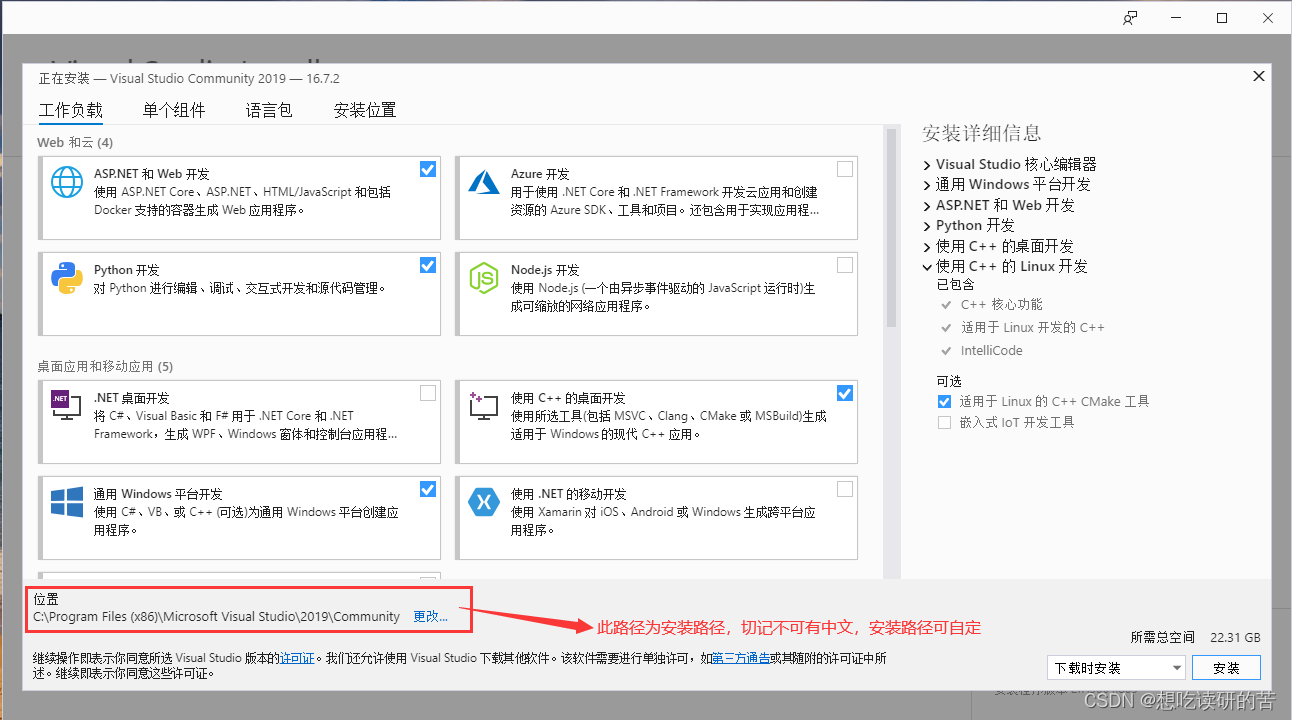Collapse 使用 C++ 的 Linux 开发 details
Viewport: 1292px width, 720px height.
(926, 266)
